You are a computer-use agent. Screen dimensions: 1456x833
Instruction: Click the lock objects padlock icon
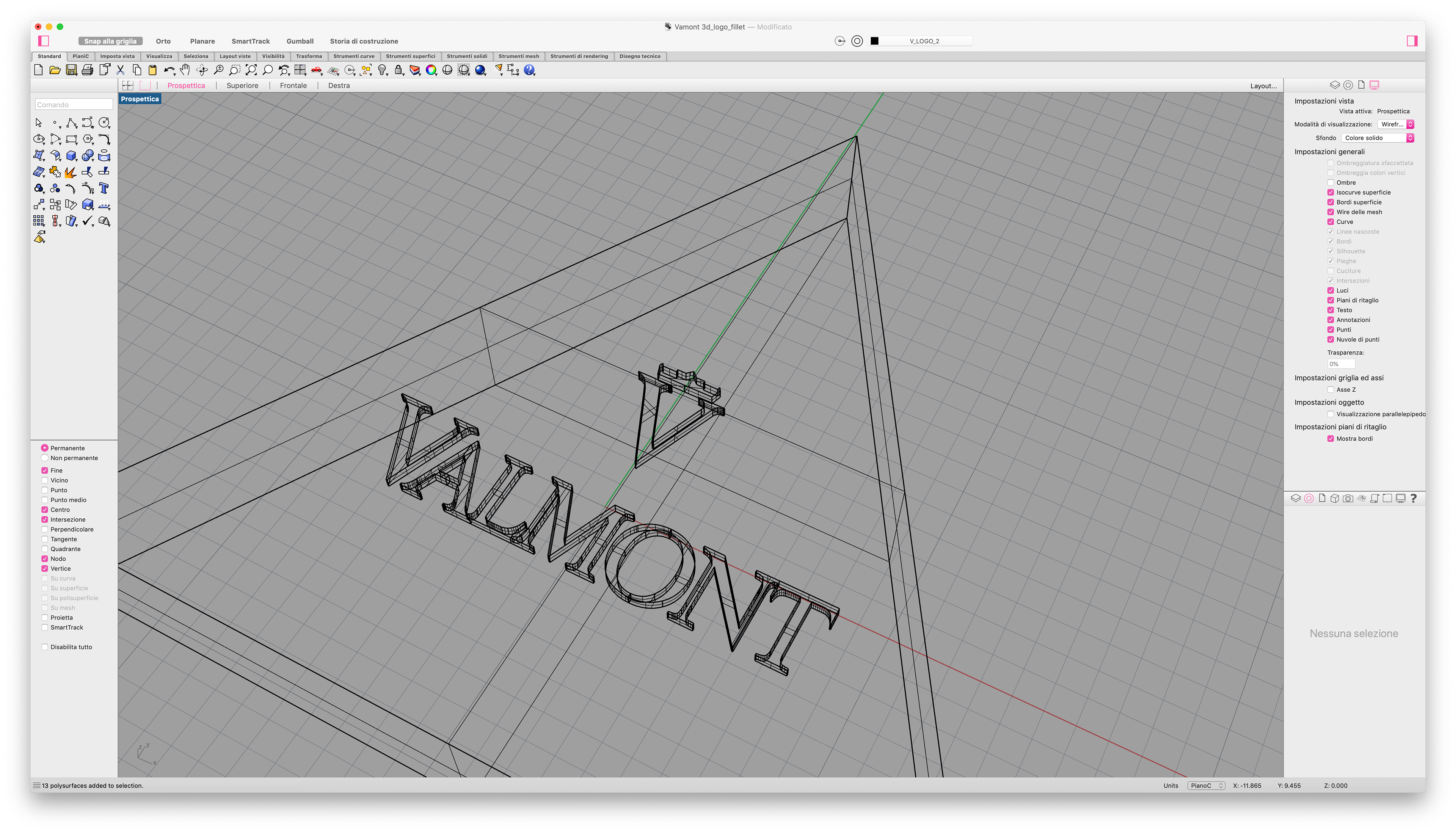coord(398,70)
